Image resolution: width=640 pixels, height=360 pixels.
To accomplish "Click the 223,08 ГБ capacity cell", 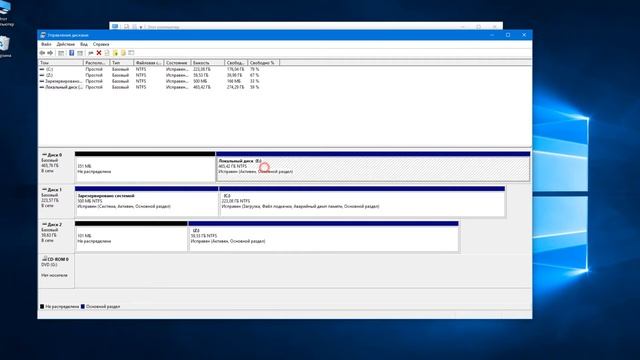I will click(x=201, y=69).
